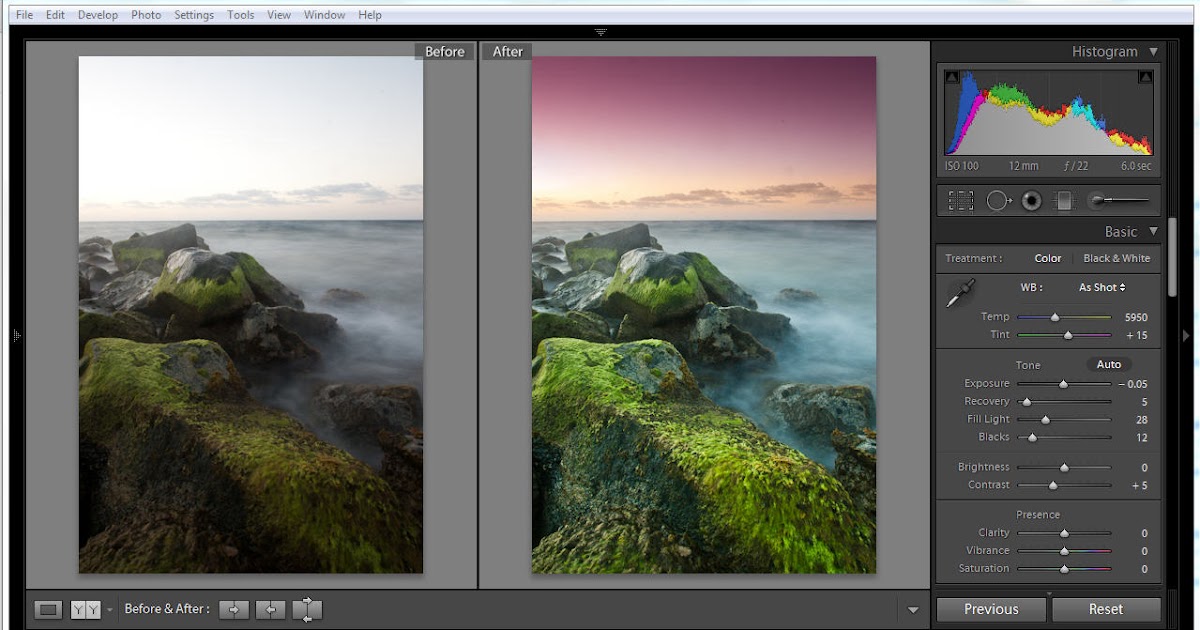Pick the White Balance eyedropper
Image resolution: width=1200 pixels, height=630 pixels.
point(961,293)
